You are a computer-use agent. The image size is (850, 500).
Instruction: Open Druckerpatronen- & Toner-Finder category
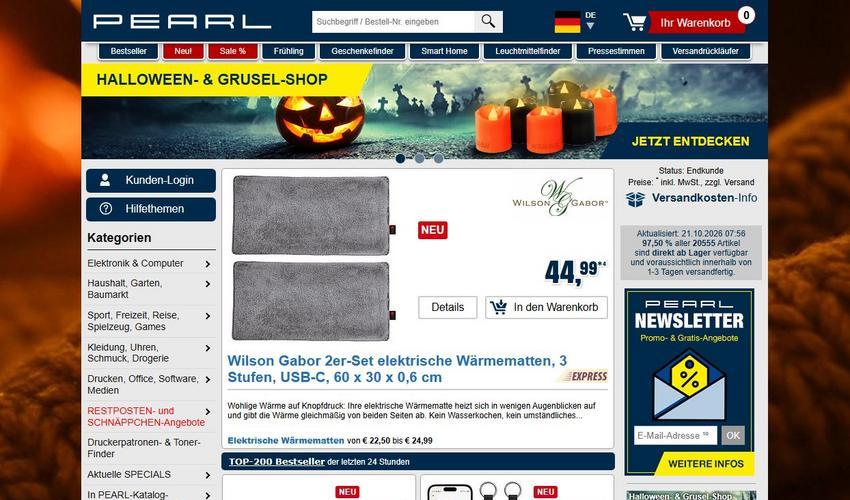(x=144, y=448)
